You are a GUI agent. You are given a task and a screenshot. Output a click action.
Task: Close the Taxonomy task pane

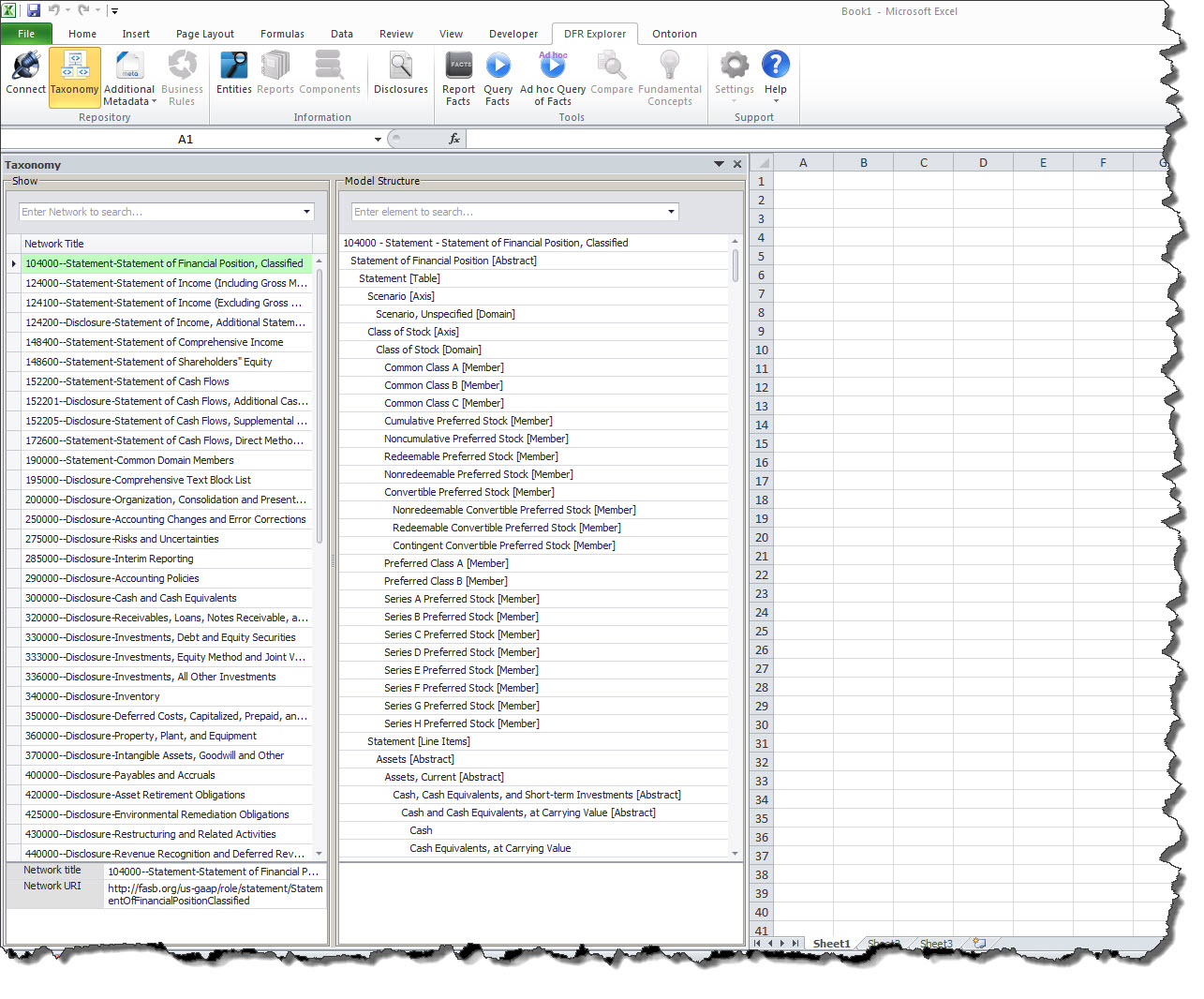737,164
